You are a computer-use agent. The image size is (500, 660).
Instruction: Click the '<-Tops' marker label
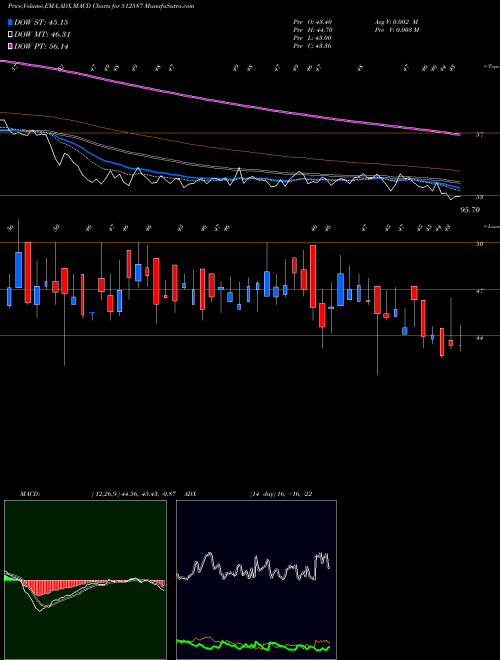tap(491, 67)
